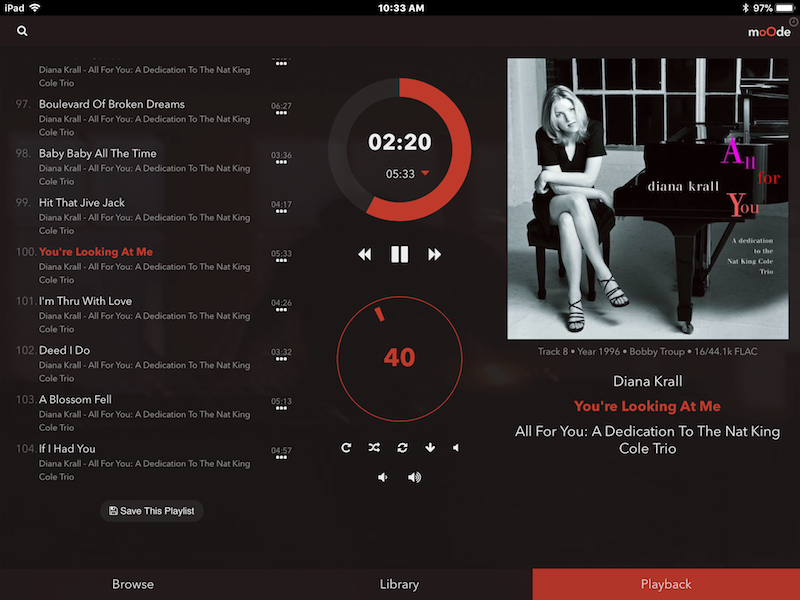Viewport: 800px width, 600px height.
Task: Click the 06:27 duration for Boulevard Of Broken Dreams
Action: (x=281, y=106)
